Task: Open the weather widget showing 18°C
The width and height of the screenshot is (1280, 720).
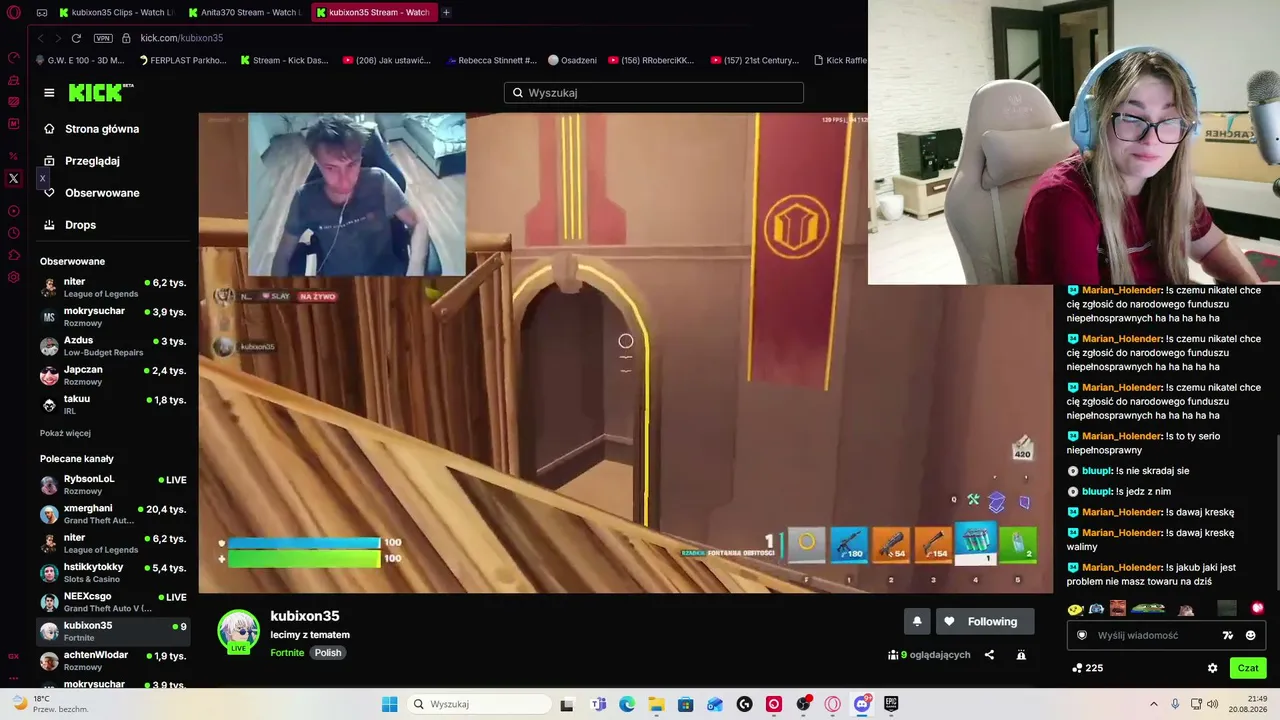Action: [48, 704]
